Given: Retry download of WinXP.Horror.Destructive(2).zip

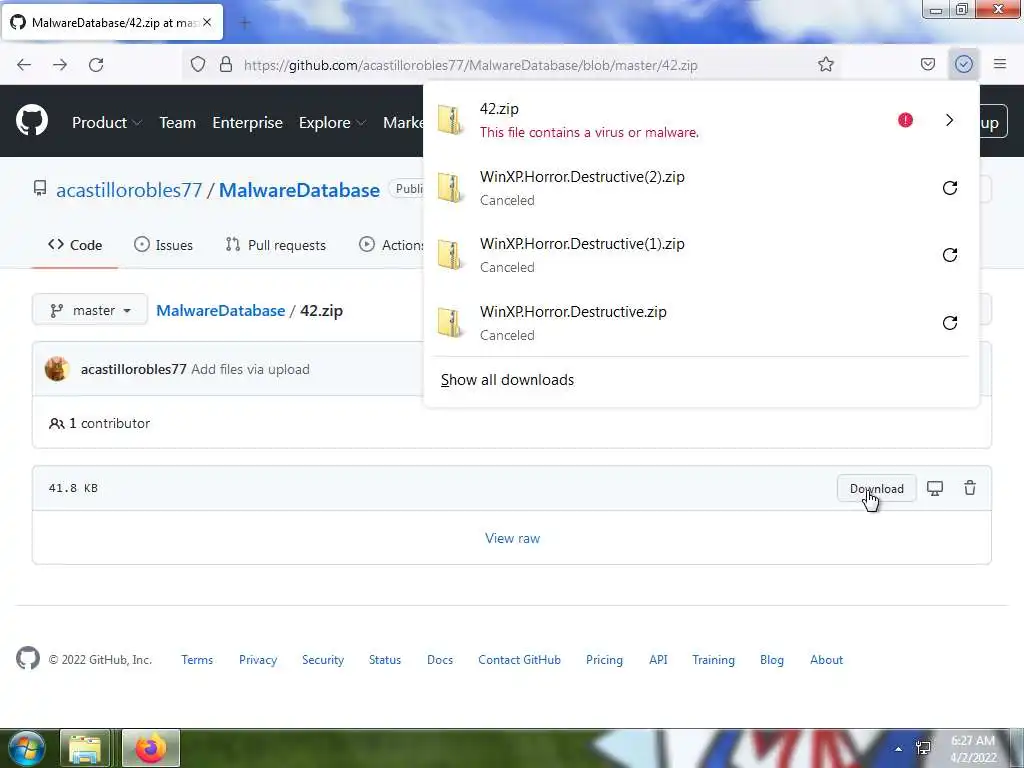Looking at the screenshot, I should [950, 188].
